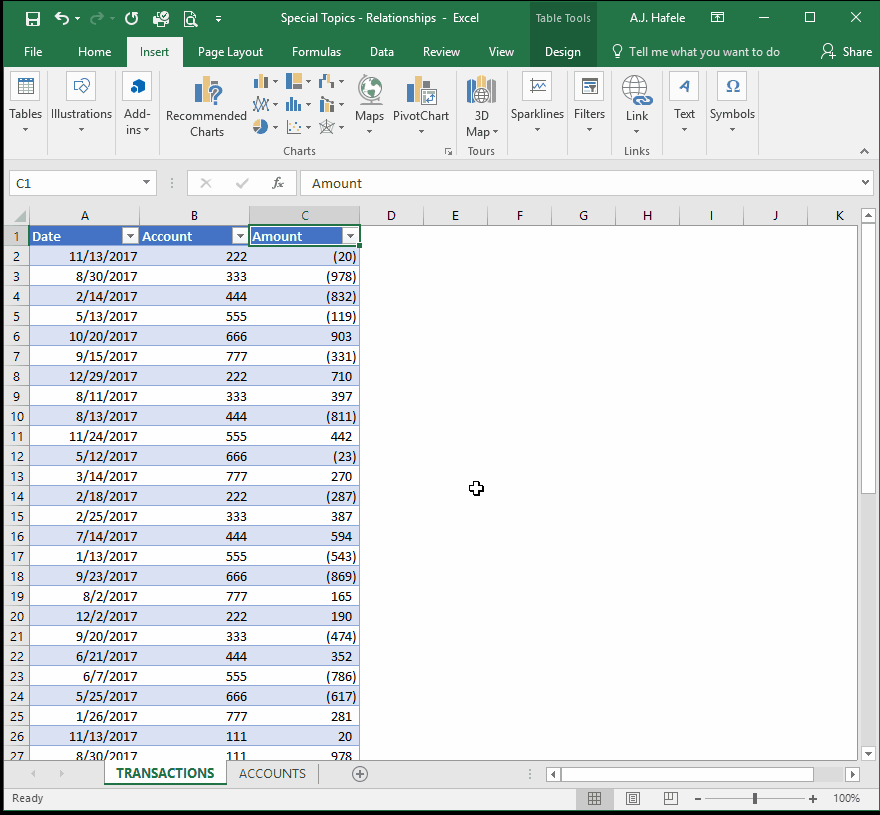This screenshot has height=815, width=880.
Task: Open the Sparklines group
Action: pyautogui.click(x=537, y=104)
